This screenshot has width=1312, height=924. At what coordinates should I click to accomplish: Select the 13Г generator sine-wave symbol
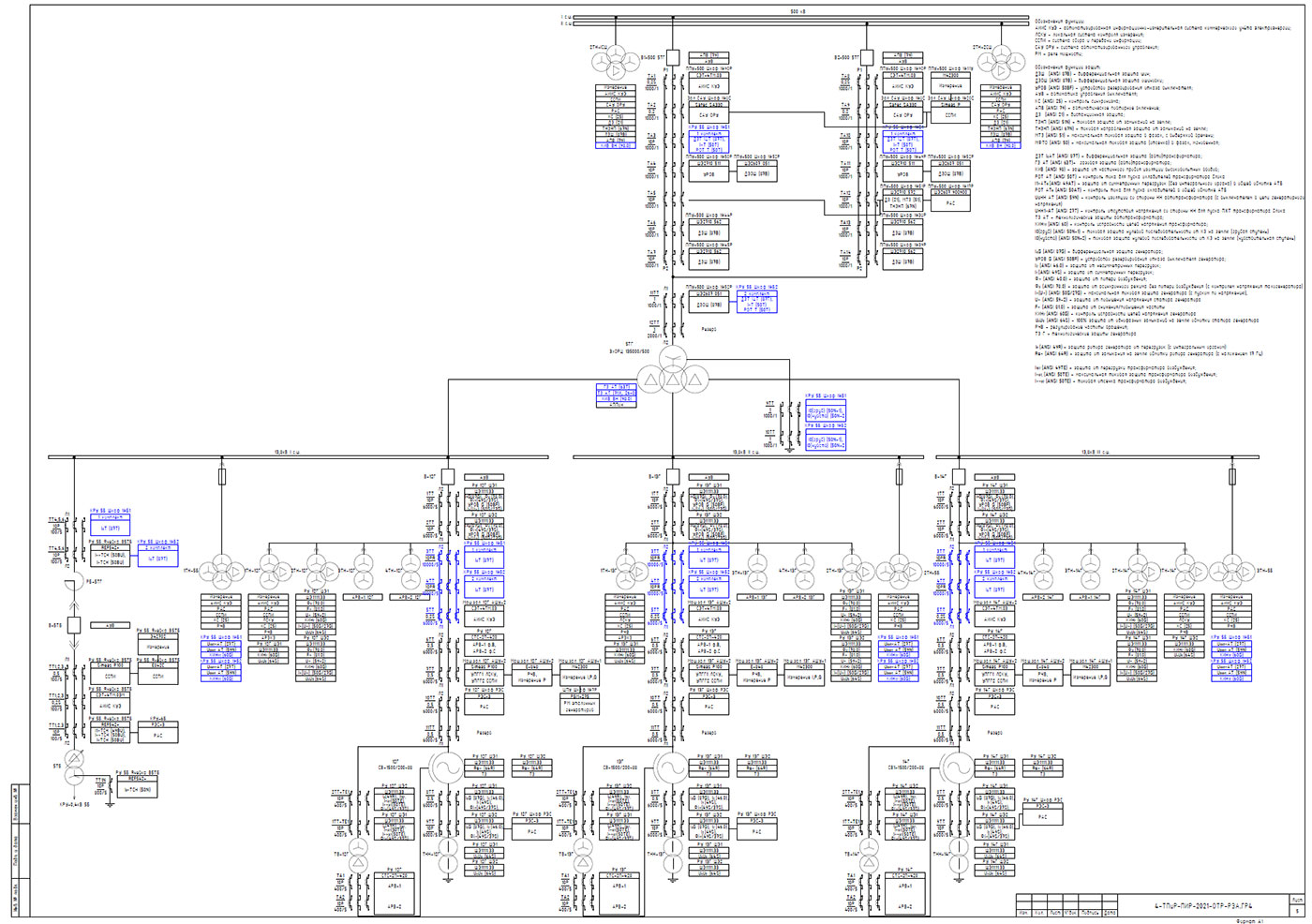[x=673, y=768]
